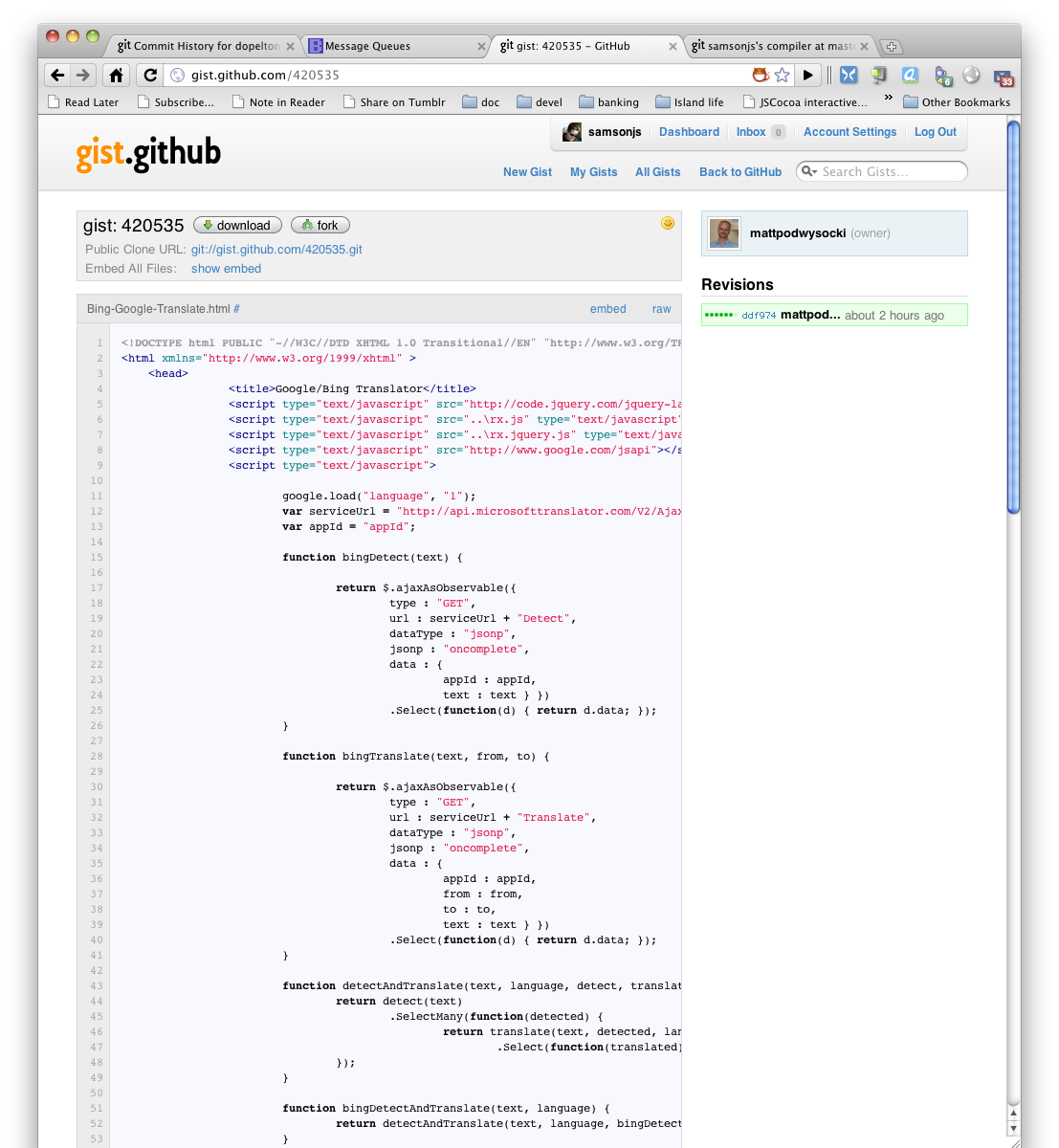Open the raw view of Bing-Google-Translate.html
Image resolution: width=1059 pixels, height=1148 pixels.
(661, 309)
